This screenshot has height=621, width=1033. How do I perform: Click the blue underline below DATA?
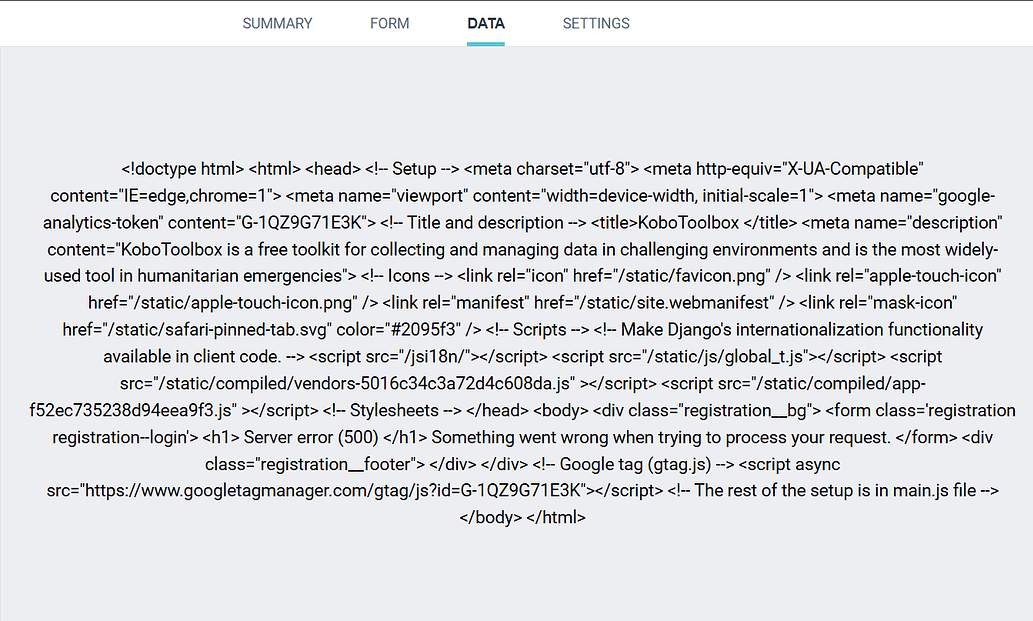(485, 44)
